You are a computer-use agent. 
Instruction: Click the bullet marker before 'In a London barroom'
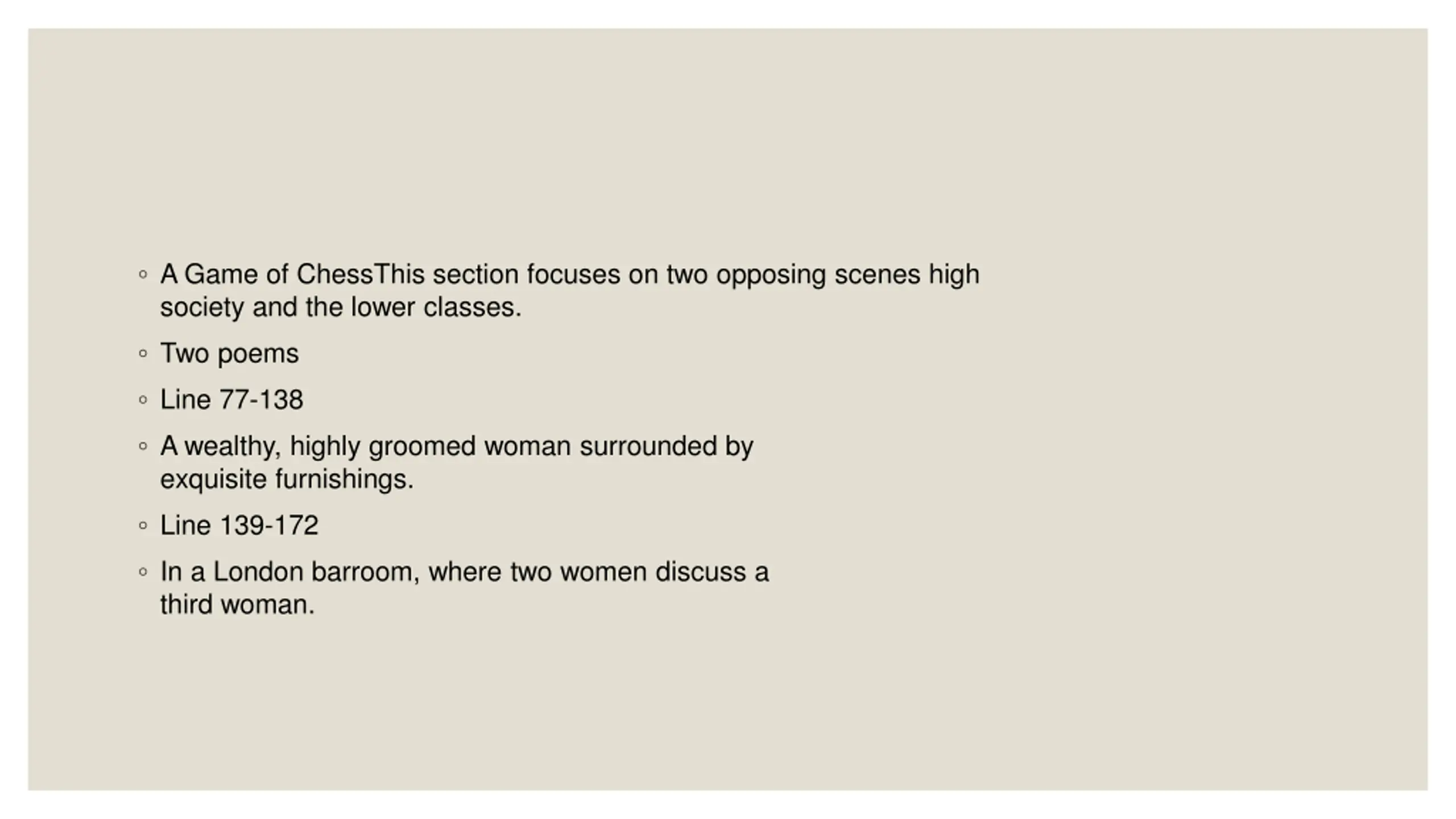[x=143, y=572]
